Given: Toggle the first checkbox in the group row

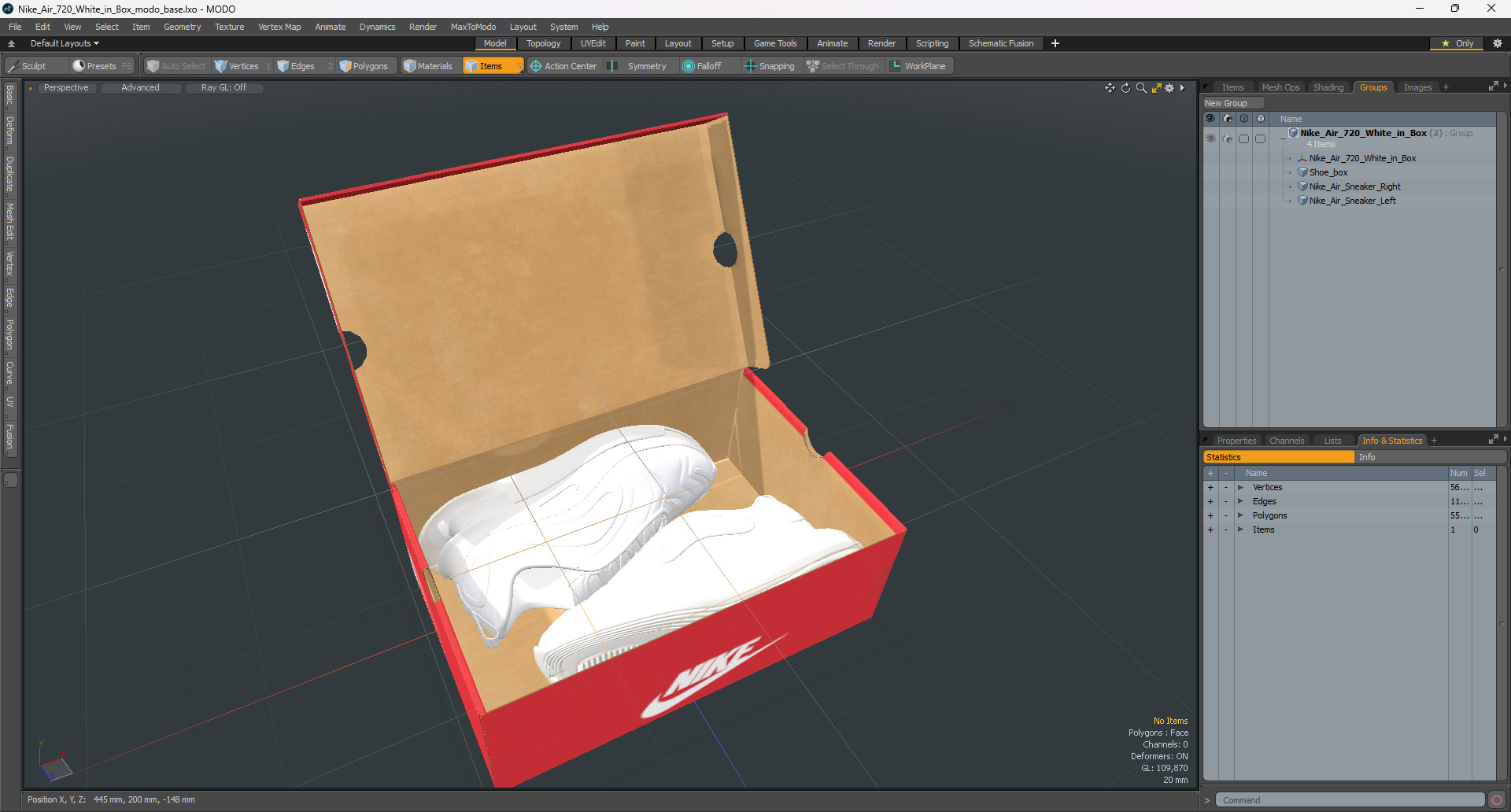Looking at the screenshot, I should click(x=1243, y=138).
